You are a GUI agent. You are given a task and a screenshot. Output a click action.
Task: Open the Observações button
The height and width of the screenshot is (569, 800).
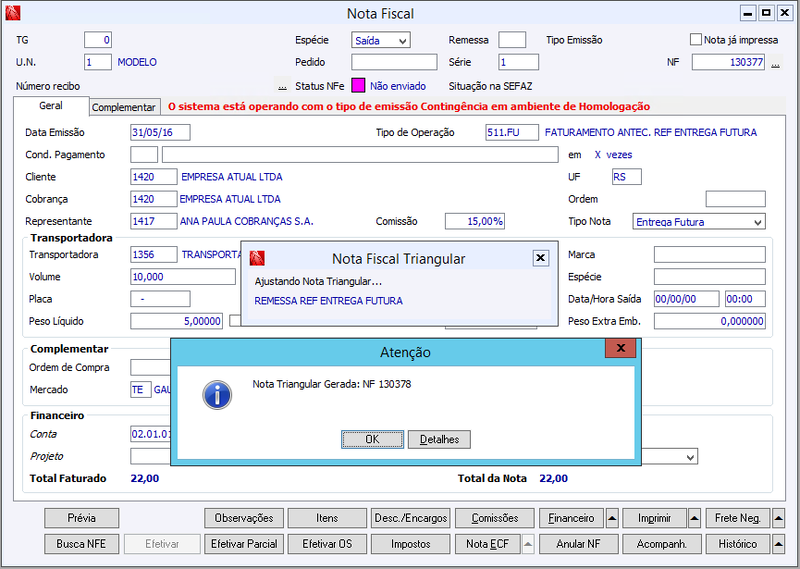244,518
